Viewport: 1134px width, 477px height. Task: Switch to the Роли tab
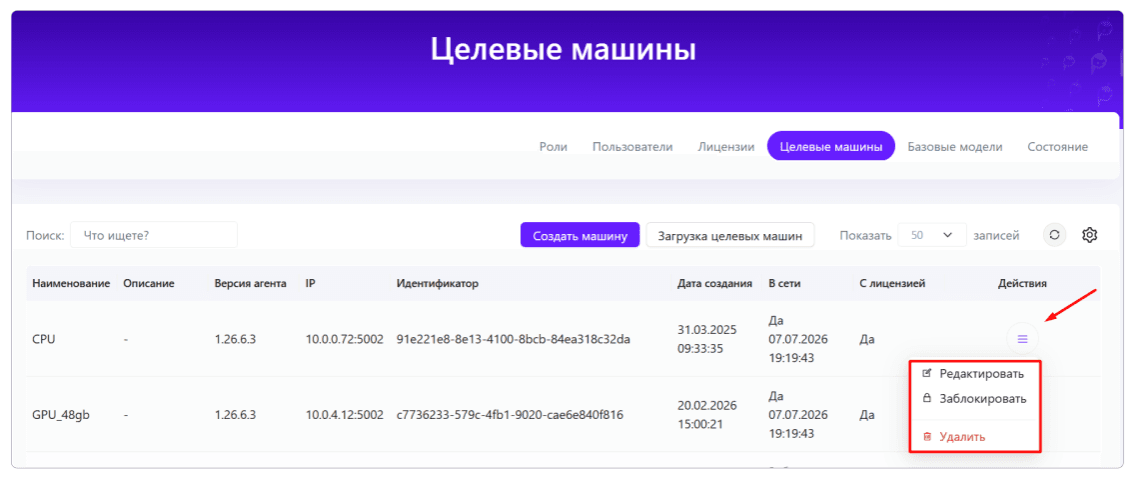click(x=553, y=147)
